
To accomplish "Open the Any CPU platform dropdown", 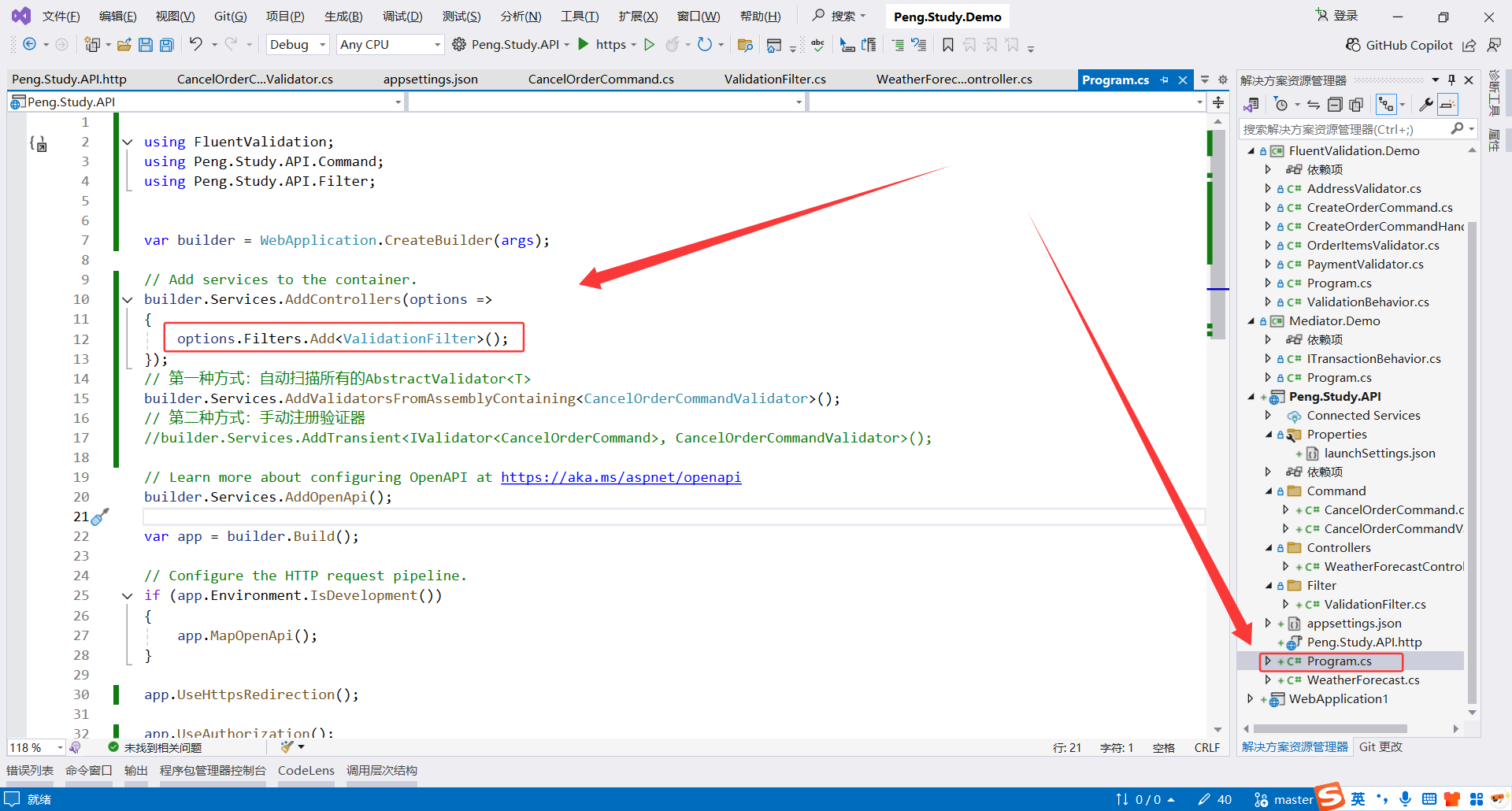I will 390,45.
